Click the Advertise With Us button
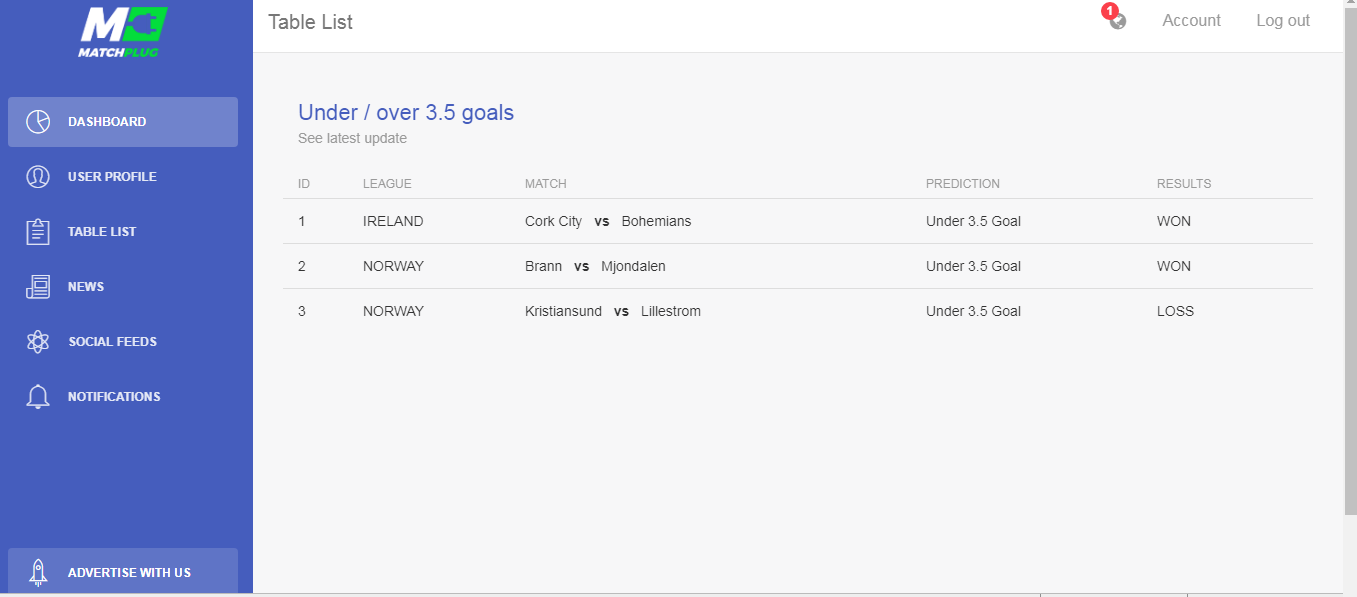Image resolution: width=1357 pixels, height=597 pixels. pos(123,572)
